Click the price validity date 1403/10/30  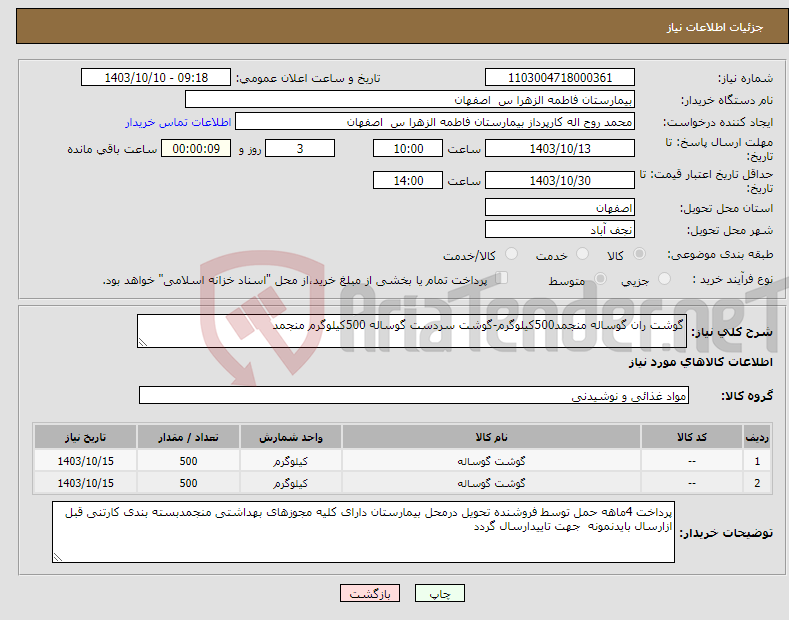[x=560, y=180]
